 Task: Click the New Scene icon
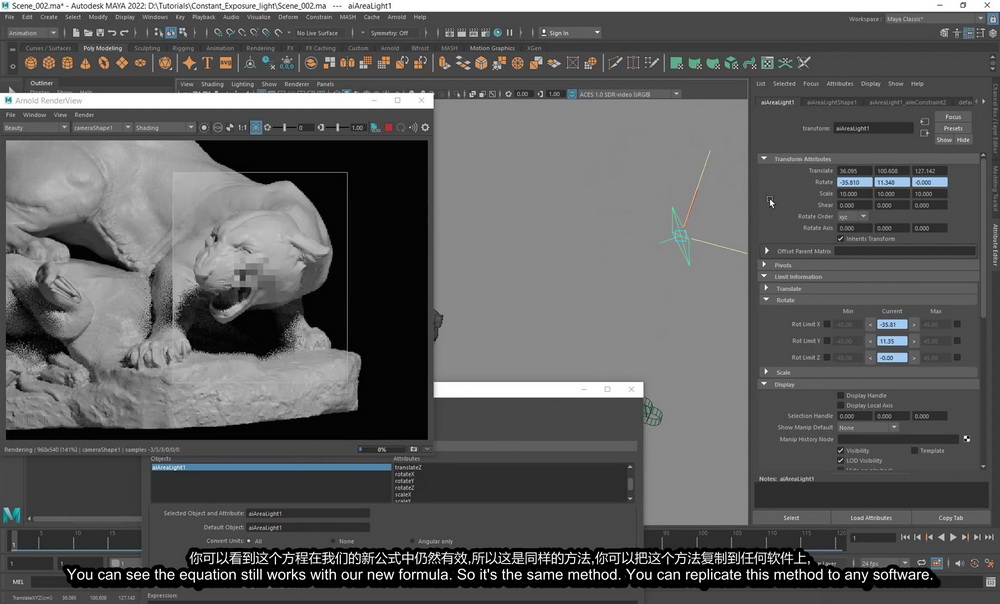[x=76, y=33]
